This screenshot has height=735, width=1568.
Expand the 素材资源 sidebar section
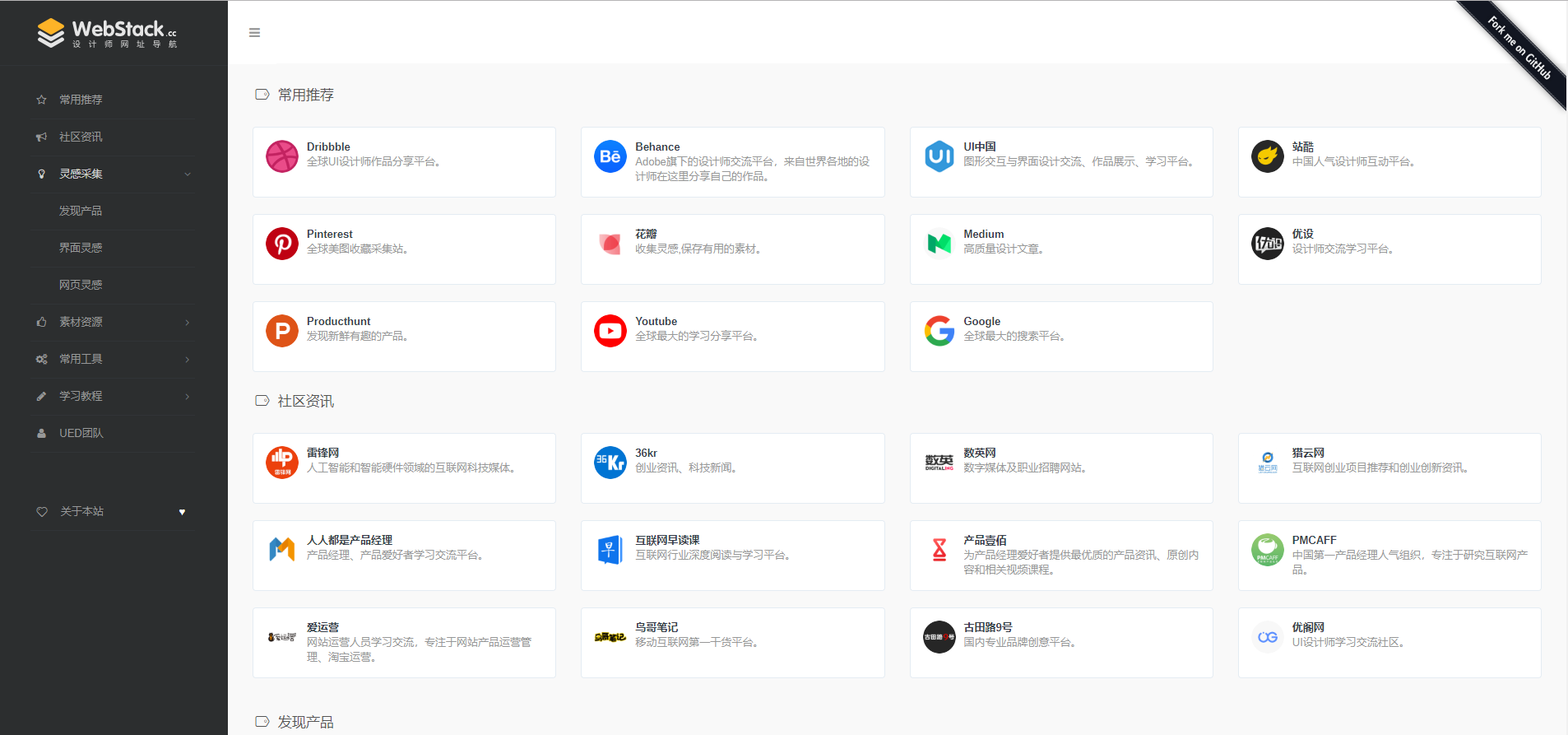114,322
